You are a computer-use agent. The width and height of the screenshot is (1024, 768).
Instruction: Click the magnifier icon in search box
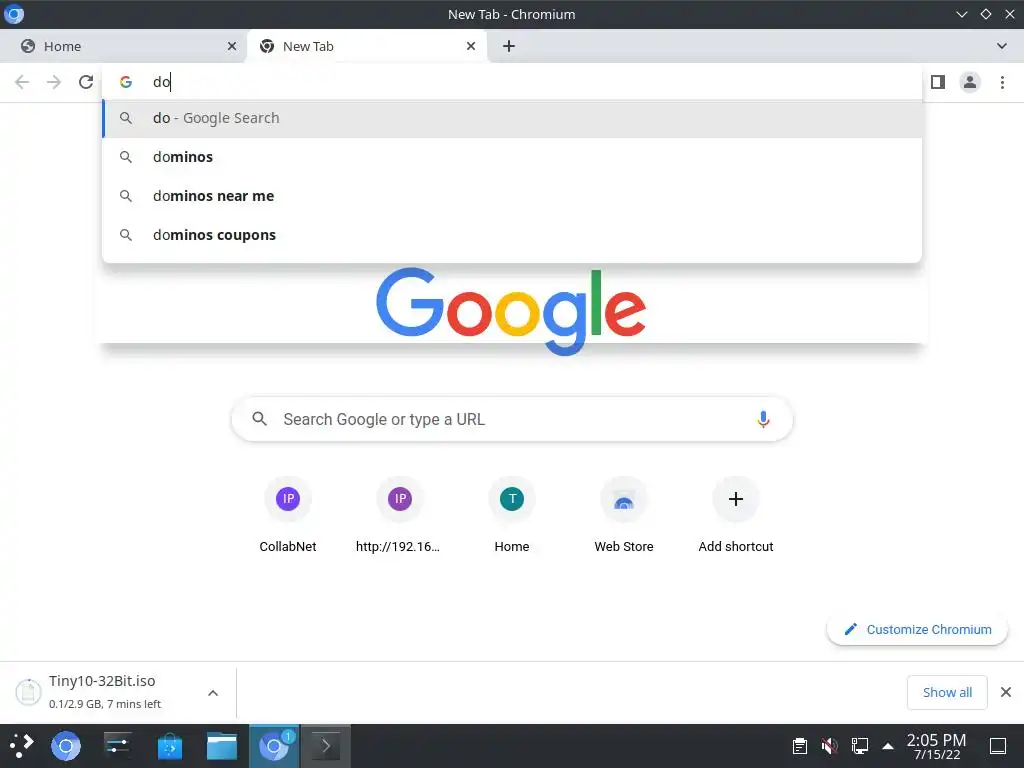coord(259,419)
